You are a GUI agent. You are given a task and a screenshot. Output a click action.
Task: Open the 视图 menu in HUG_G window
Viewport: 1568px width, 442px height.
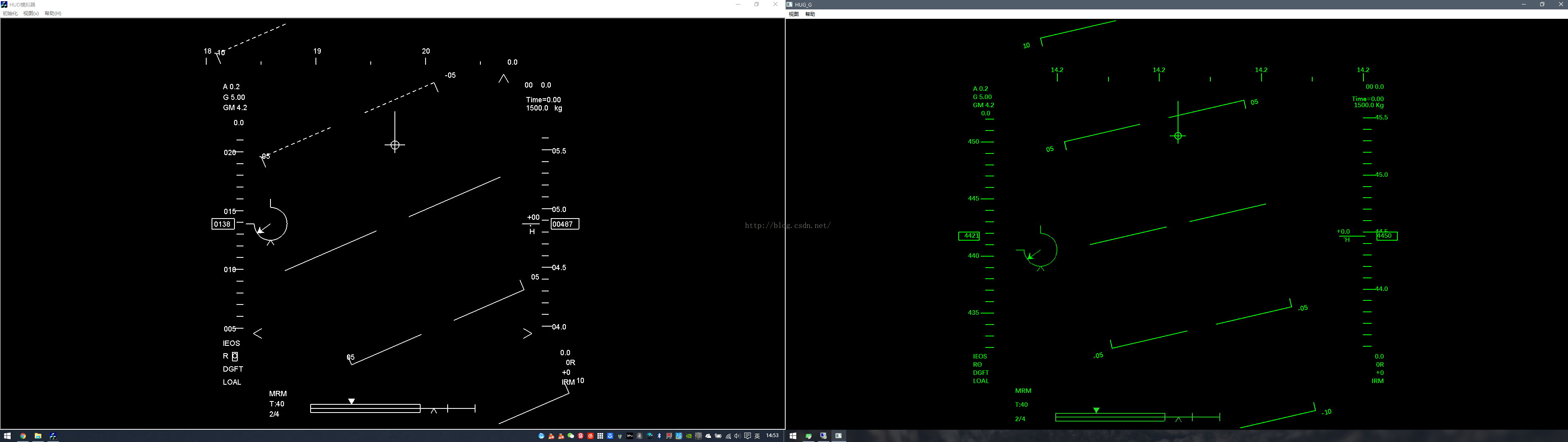tap(794, 14)
